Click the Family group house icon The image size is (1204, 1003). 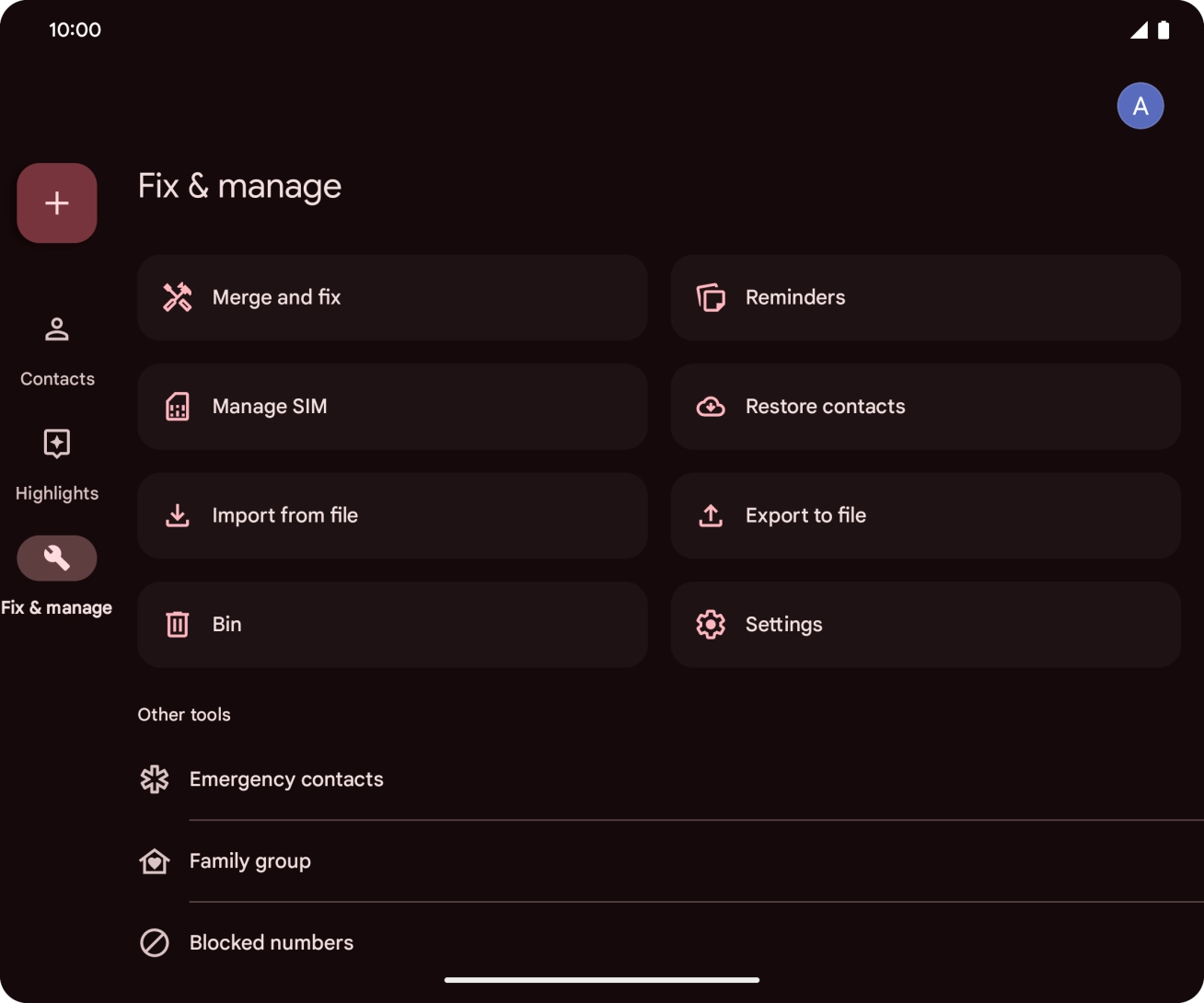[x=155, y=861]
